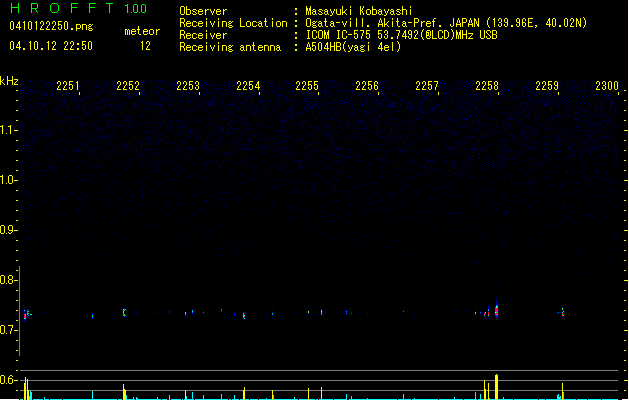
Task: Click the Receiving Location value Ogata-vill. Akita-Pref.
Action: [x=376, y=23]
